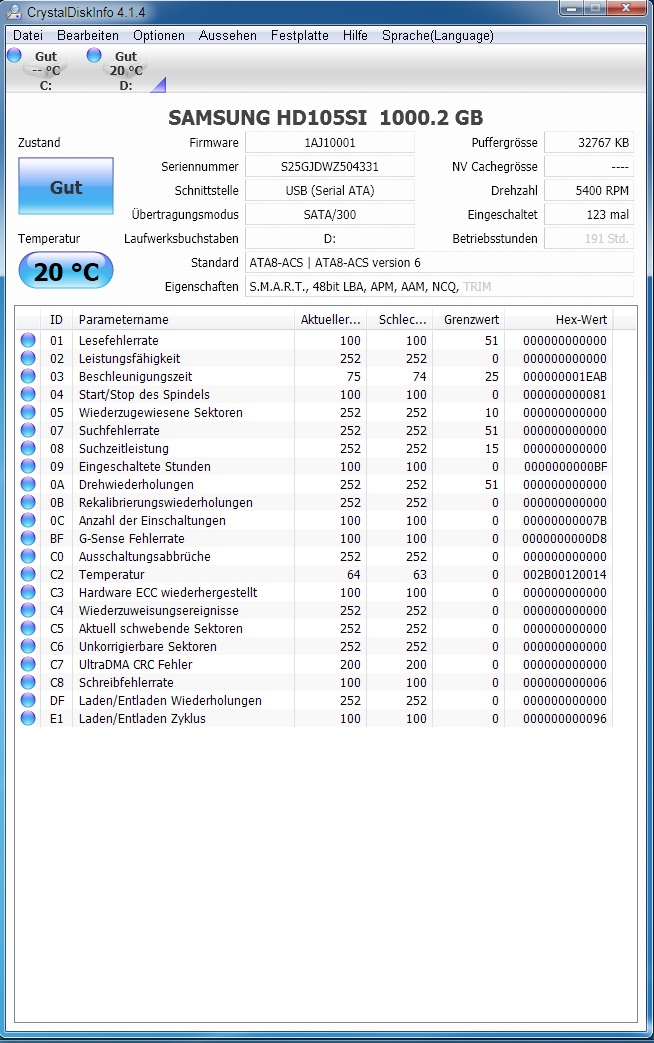
Task: Click hex value 000000000081
Action: pyautogui.click(x=565, y=394)
